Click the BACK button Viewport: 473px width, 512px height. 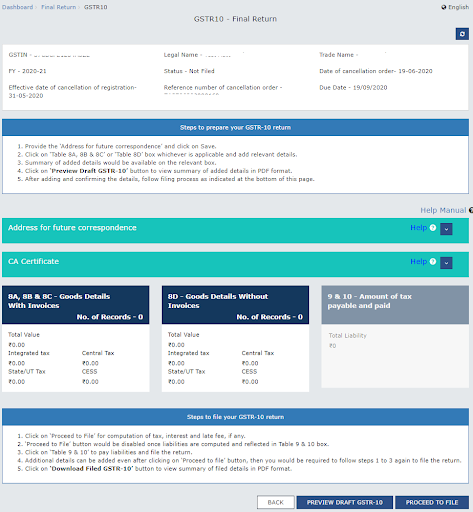[276, 502]
